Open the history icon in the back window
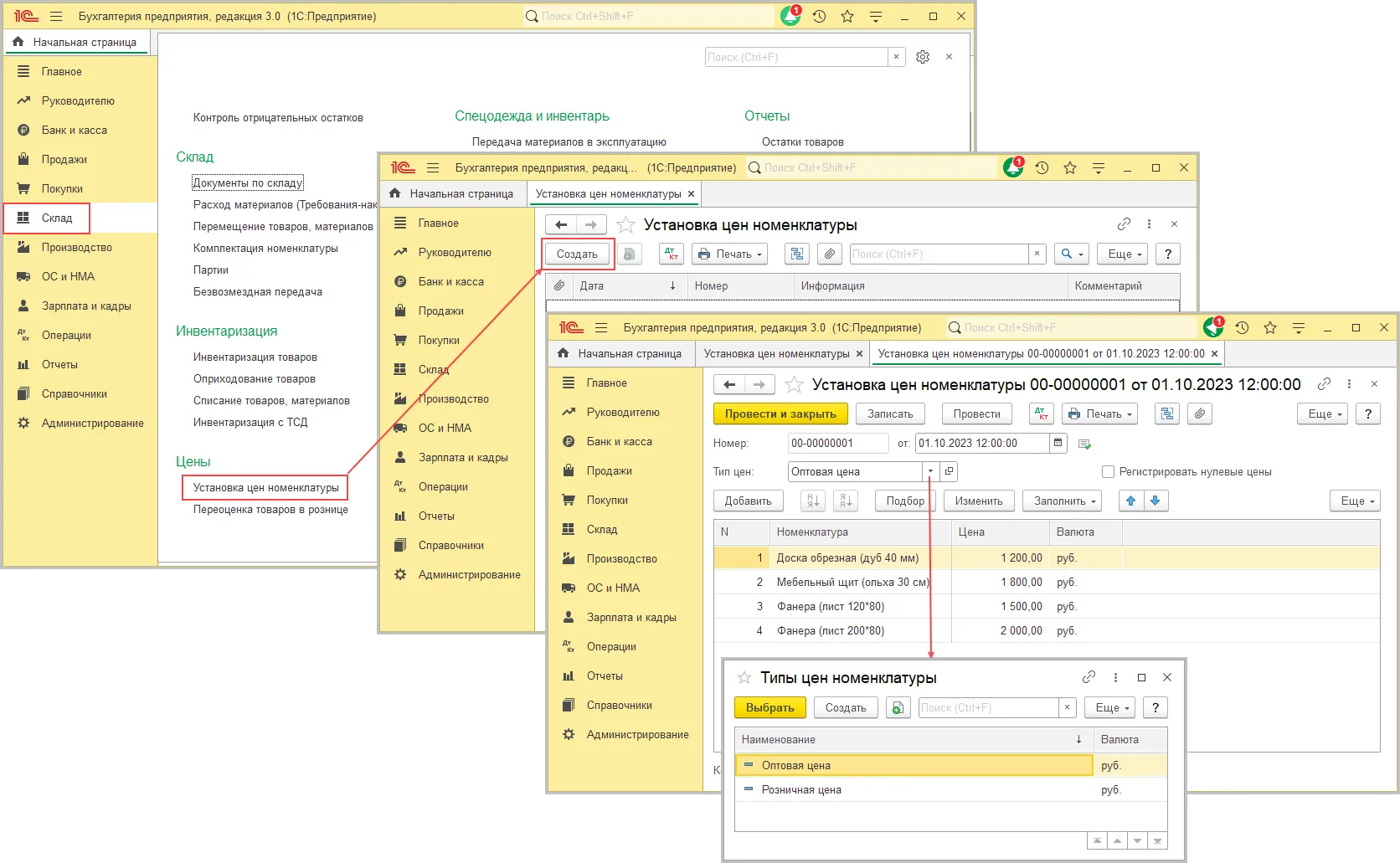The height and width of the screenshot is (863, 1400). [x=819, y=16]
